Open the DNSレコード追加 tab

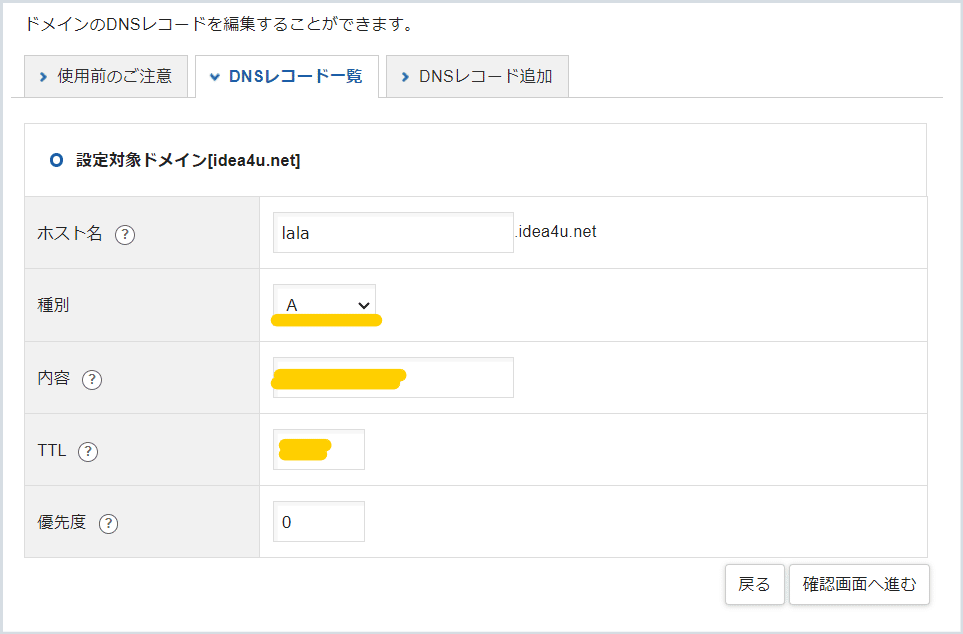click(477, 75)
